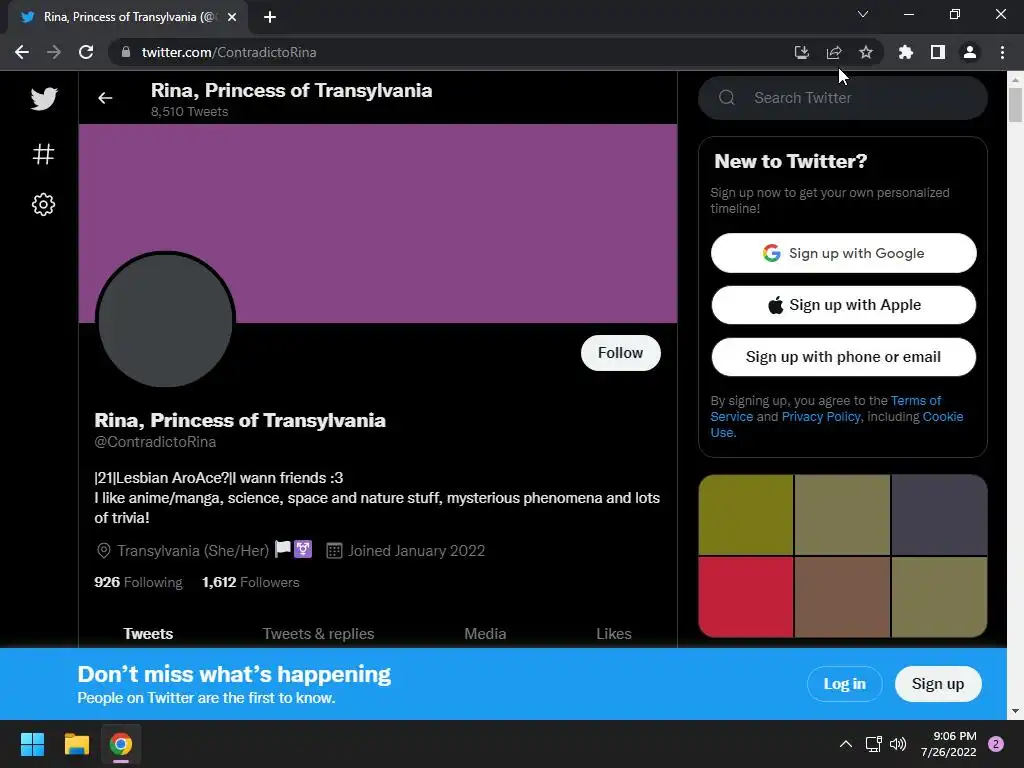The image size is (1024, 768).
Task: Open the Chrome profile avatar icon
Action: pos(970,52)
